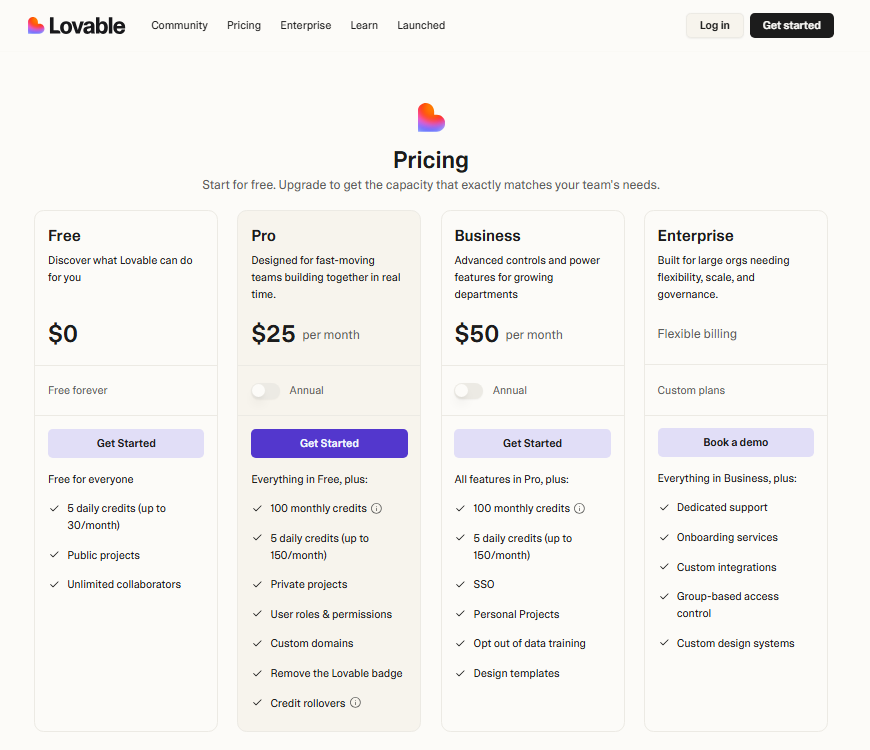Click the 'Private projects' feature text
The width and height of the screenshot is (870, 750).
[309, 584]
